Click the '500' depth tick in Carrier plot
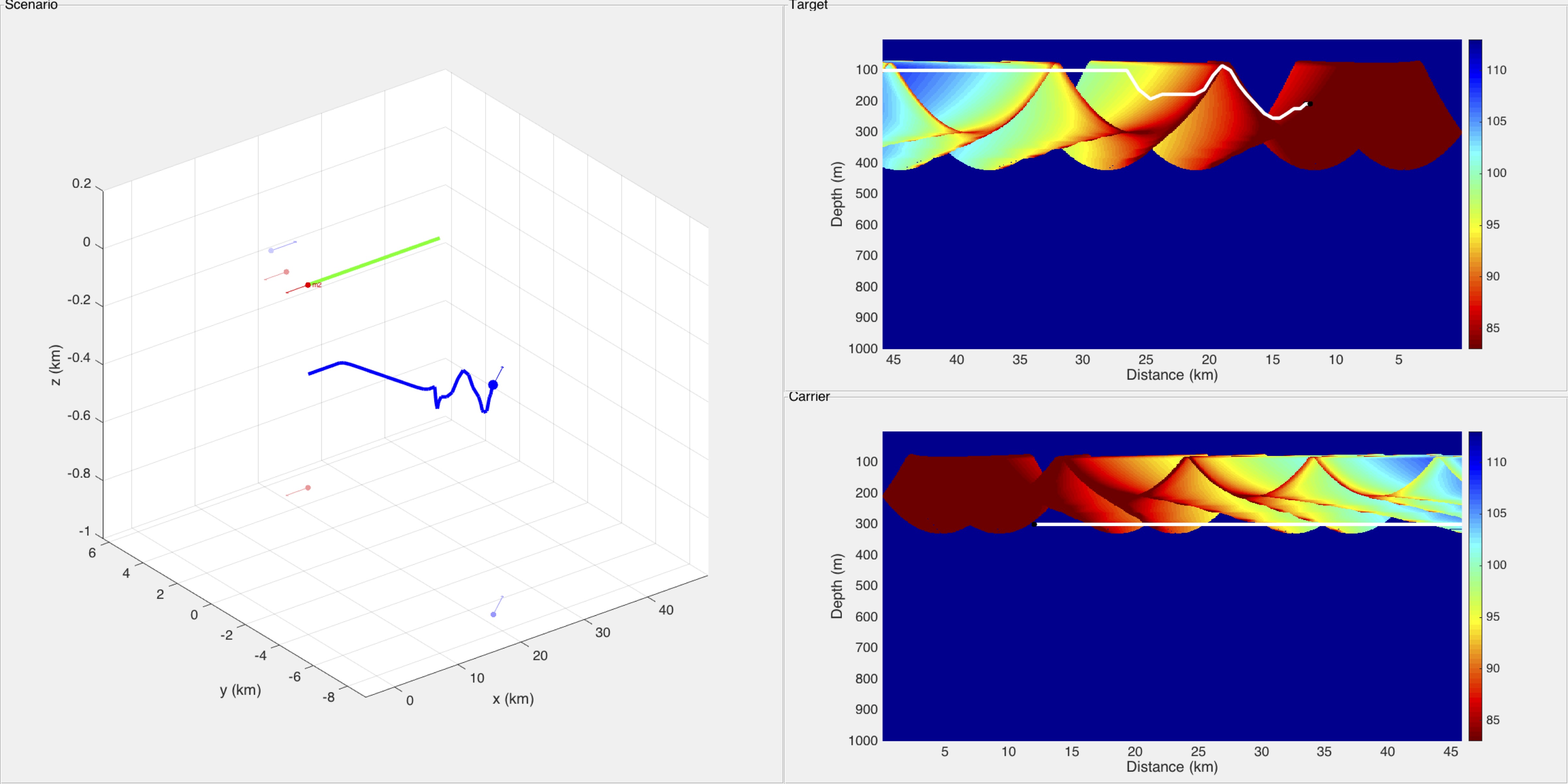1568x784 pixels. click(867, 586)
